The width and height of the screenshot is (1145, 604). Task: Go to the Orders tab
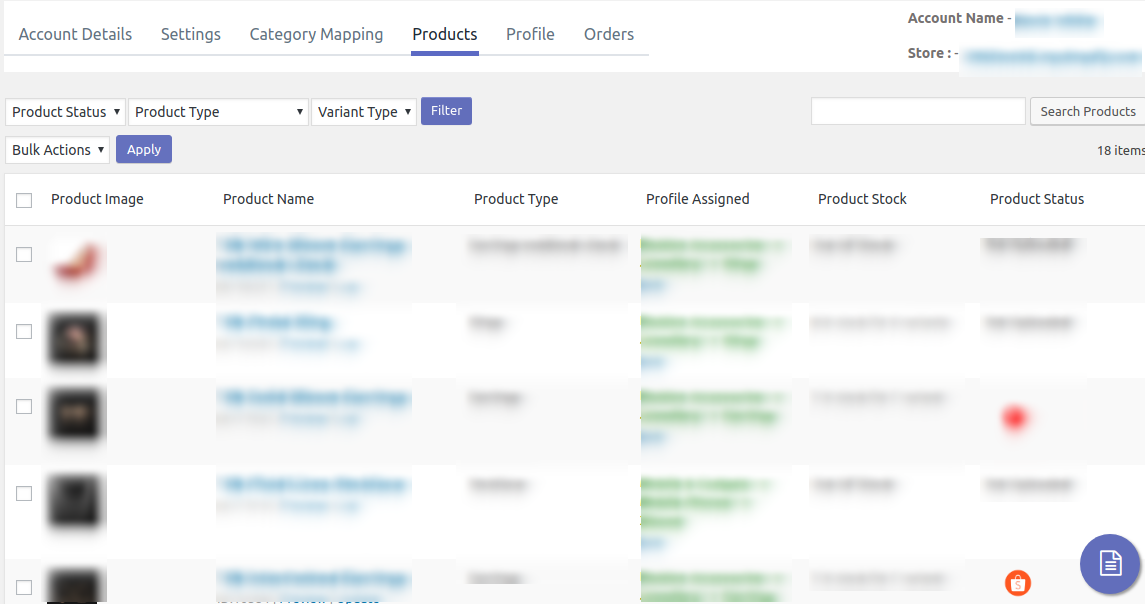pyautogui.click(x=609, y=34)
